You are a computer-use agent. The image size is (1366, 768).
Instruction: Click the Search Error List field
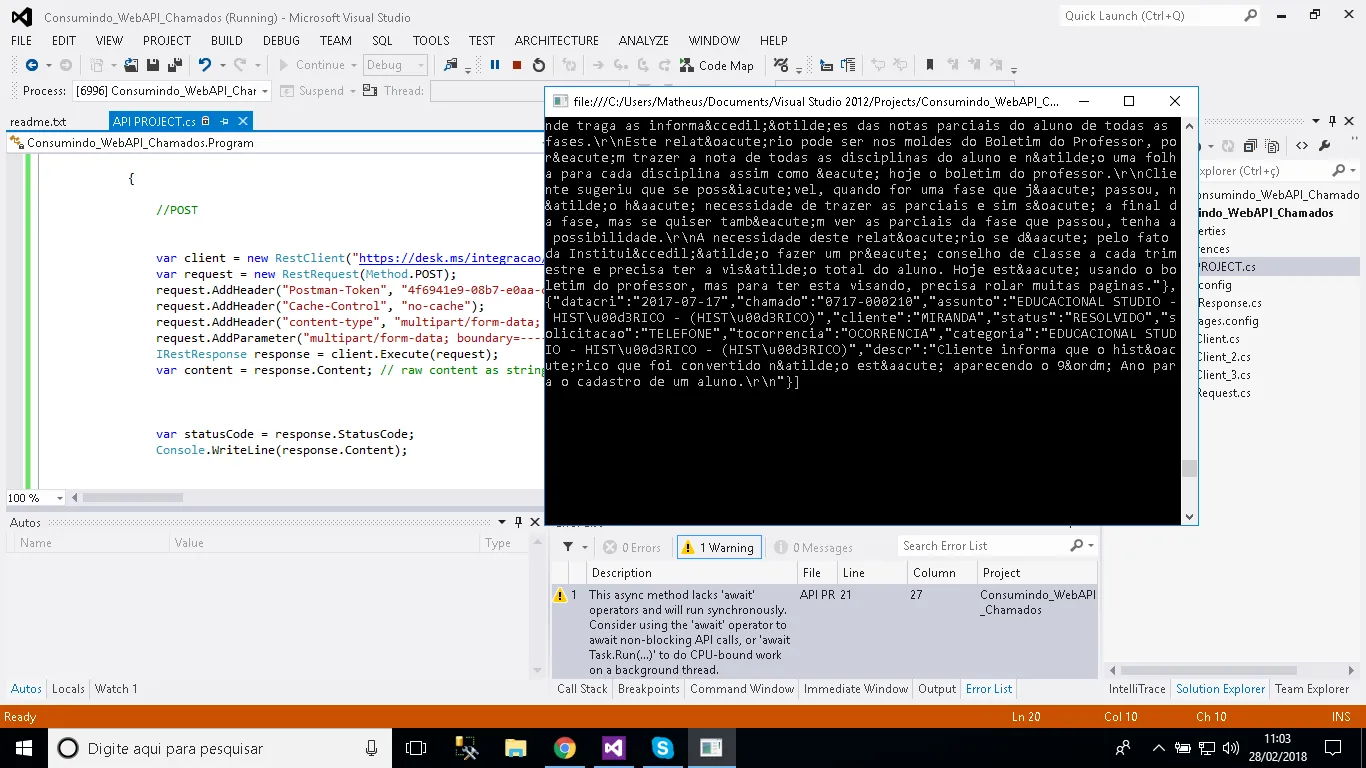coord(982,546)
